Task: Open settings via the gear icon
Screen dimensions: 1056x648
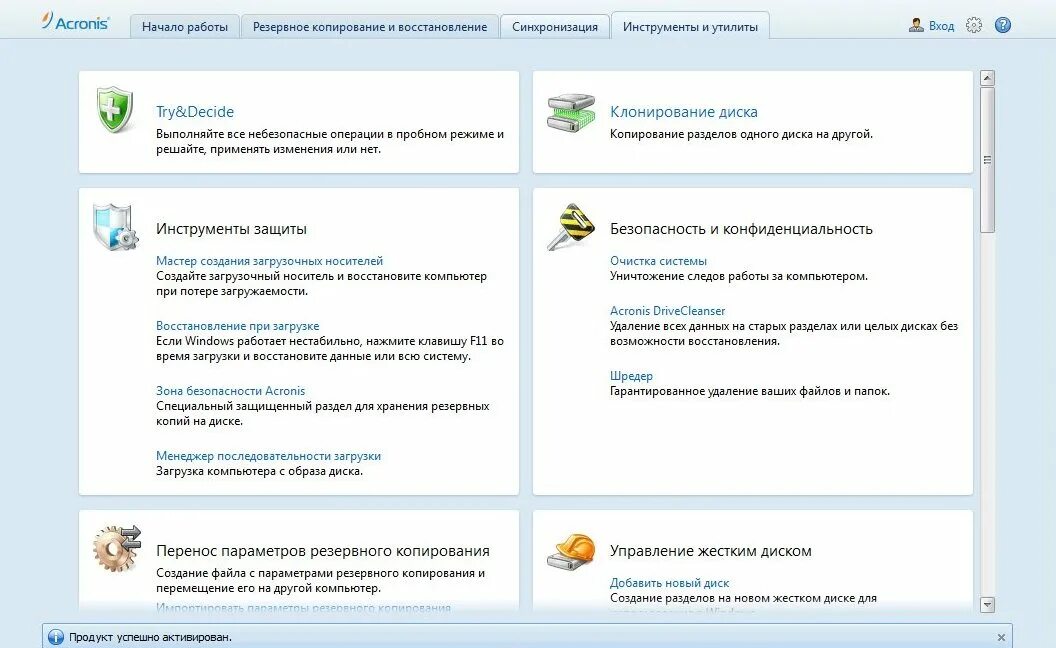Action: coord(974,26)
